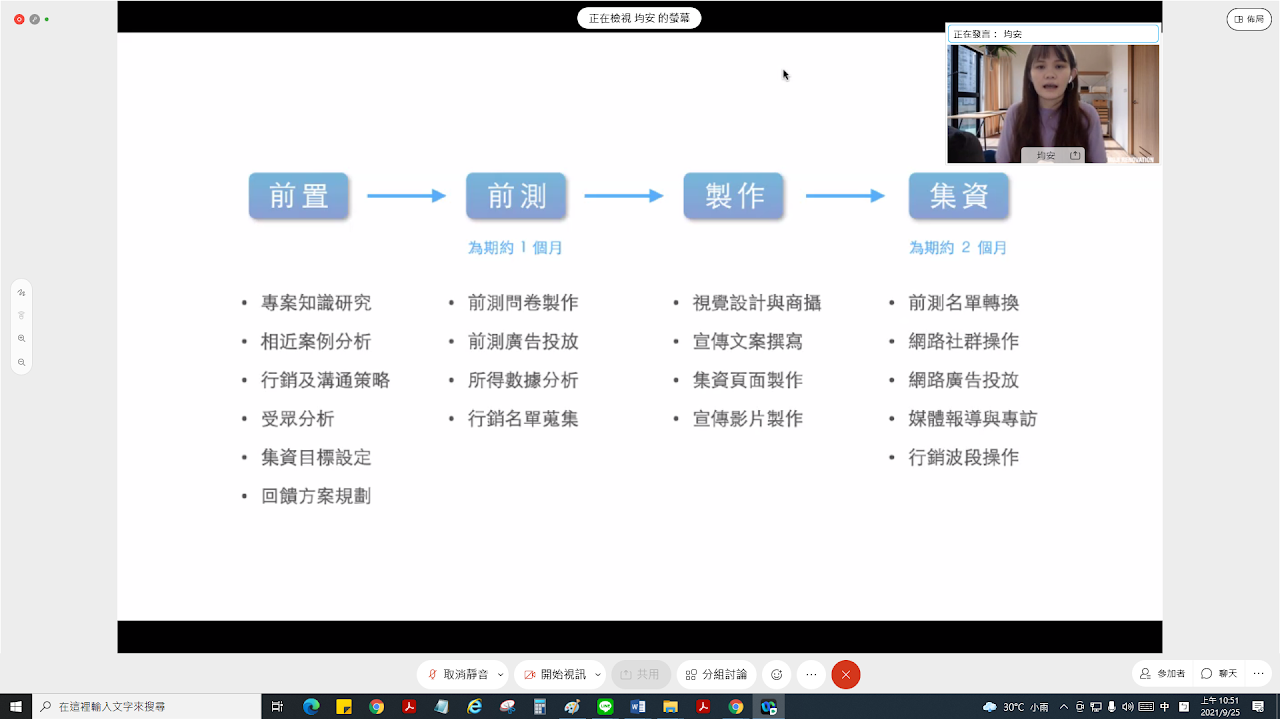Open more options ellipsis beside reactions

811,675
